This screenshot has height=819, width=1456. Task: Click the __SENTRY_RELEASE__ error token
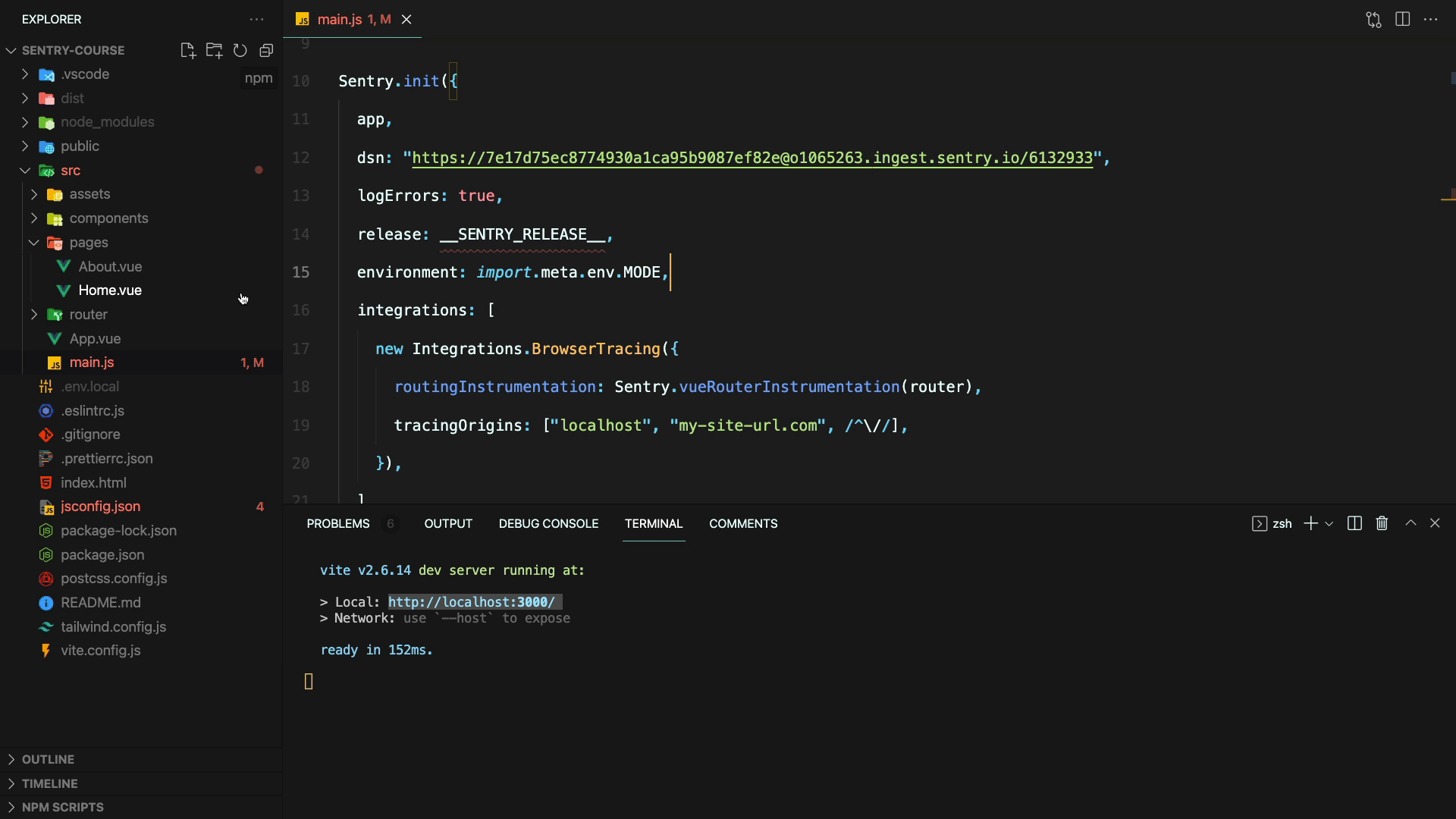(522, 234)
